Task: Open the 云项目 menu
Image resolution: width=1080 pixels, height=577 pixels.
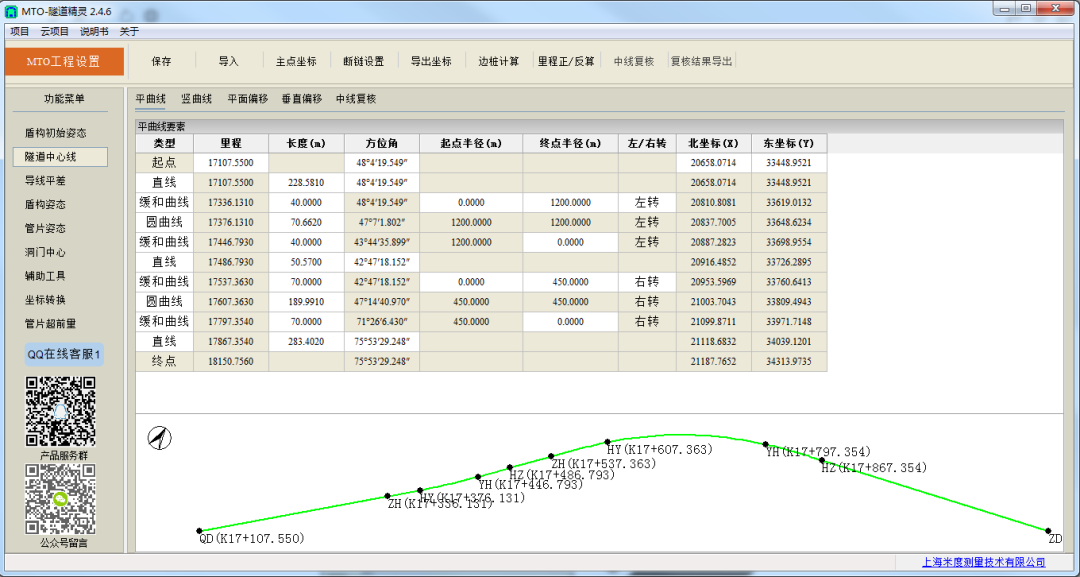Action: [55, 31]
